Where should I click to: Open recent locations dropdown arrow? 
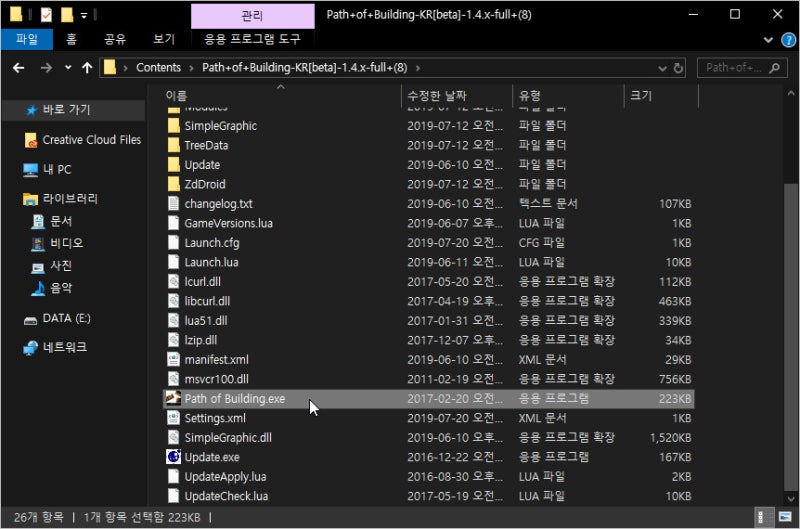point(68,67)
